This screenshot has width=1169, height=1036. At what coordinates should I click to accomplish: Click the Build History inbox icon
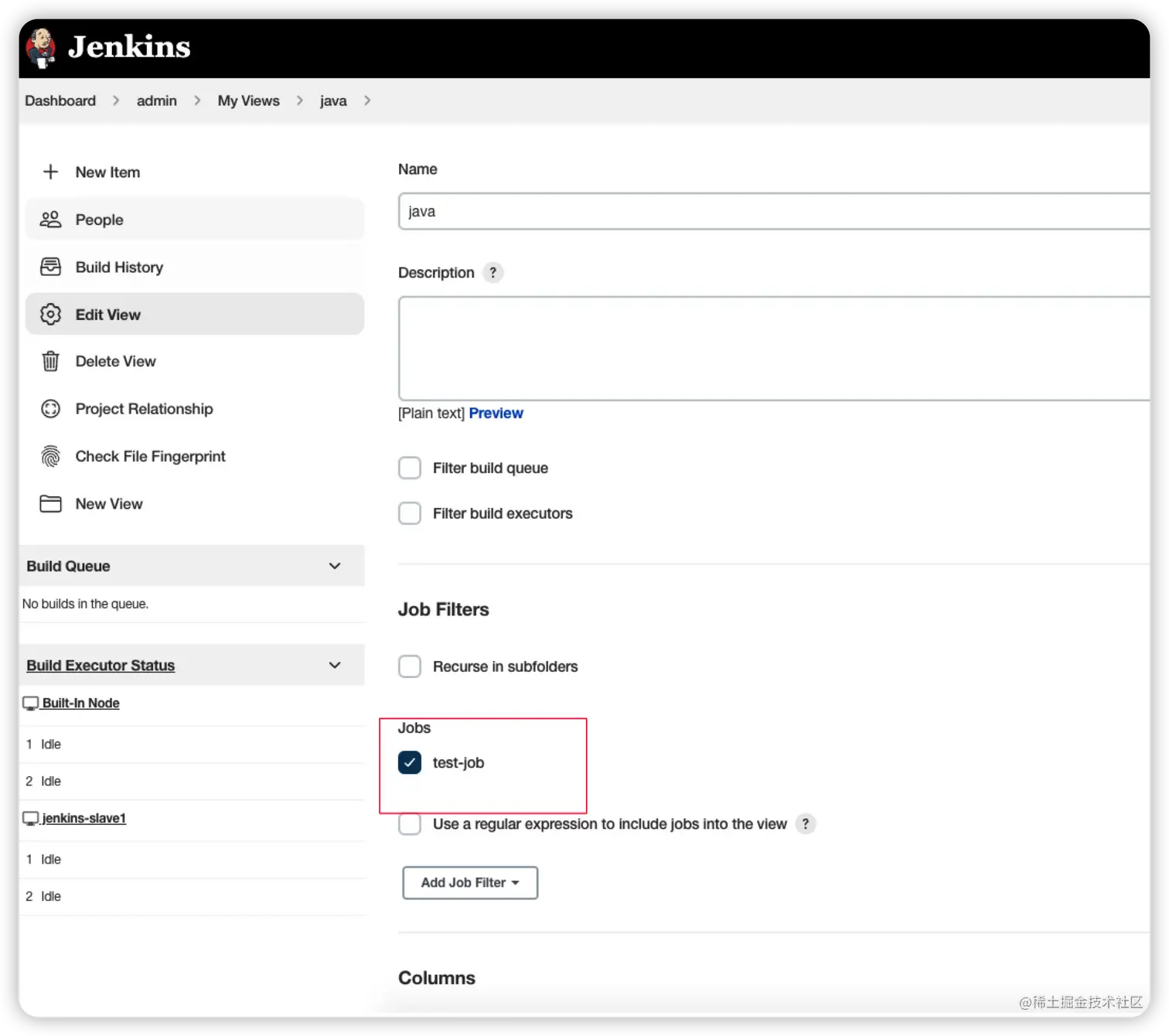[x=50, y=267]
